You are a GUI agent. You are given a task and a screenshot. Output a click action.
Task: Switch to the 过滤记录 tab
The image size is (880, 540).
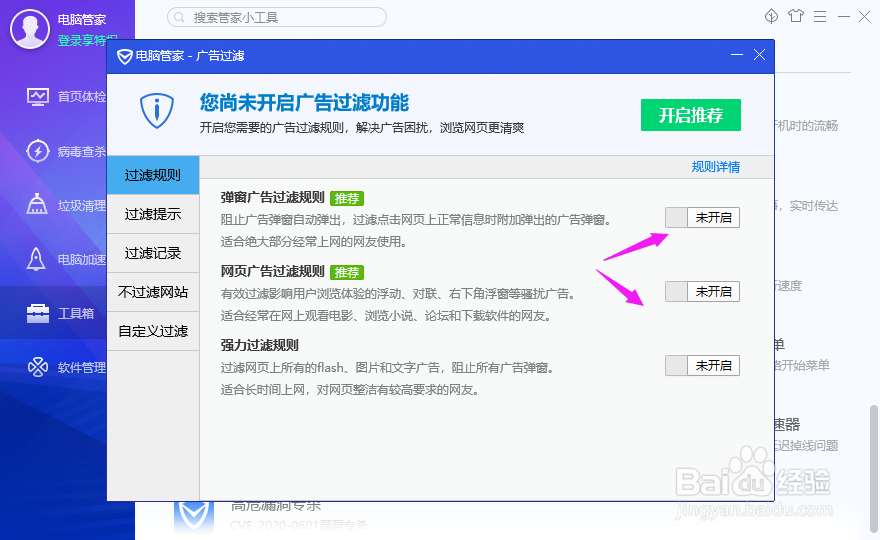pyautogui.click(x=153, y=253)
